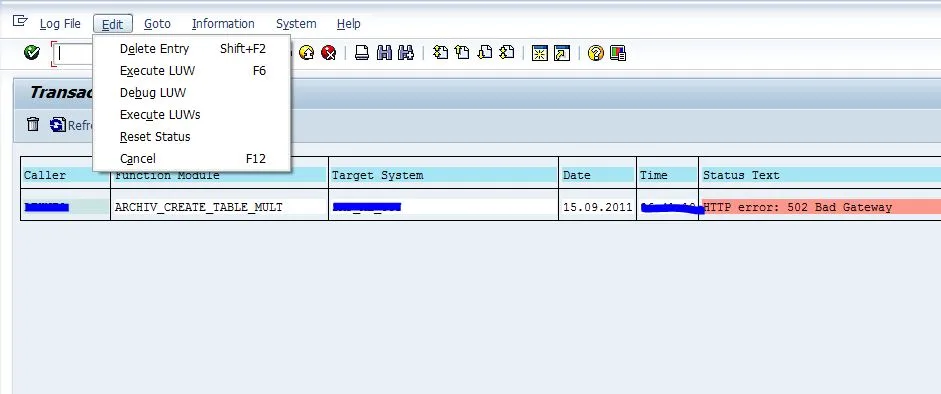Screen dimensions: 941x394
Task: Go to Last Page icon
Action: pos(507,53)
